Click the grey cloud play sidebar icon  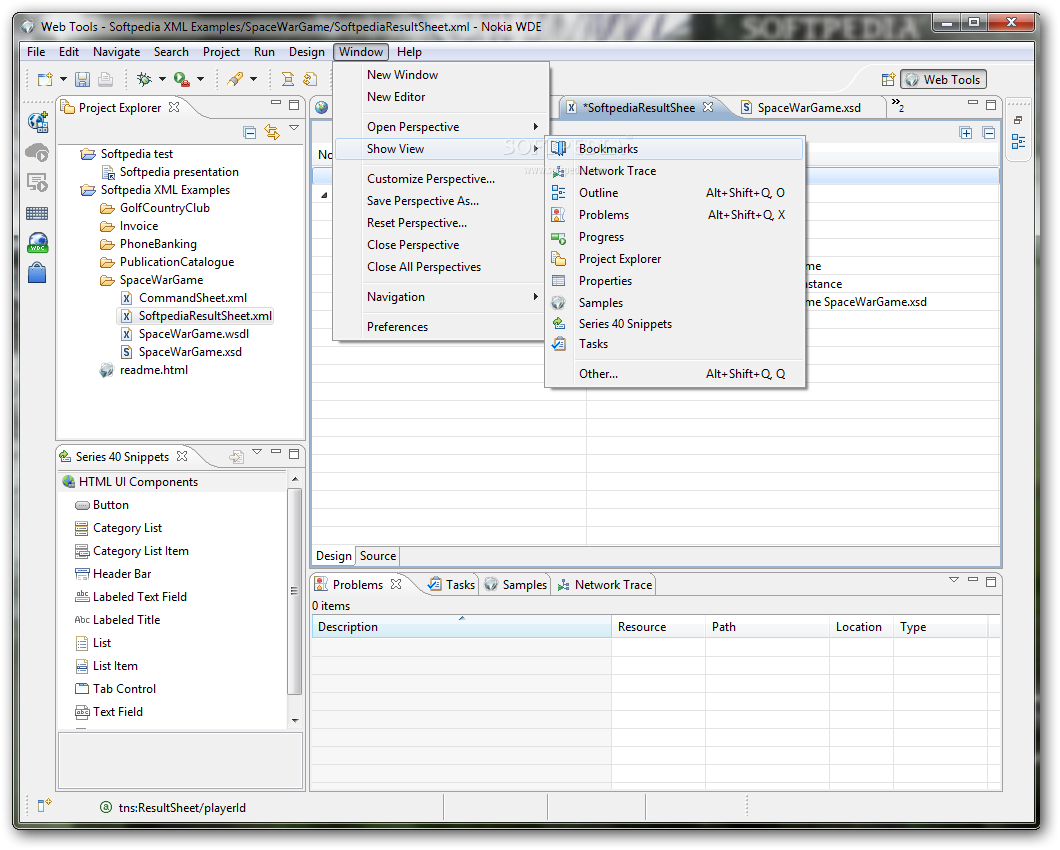37,152
